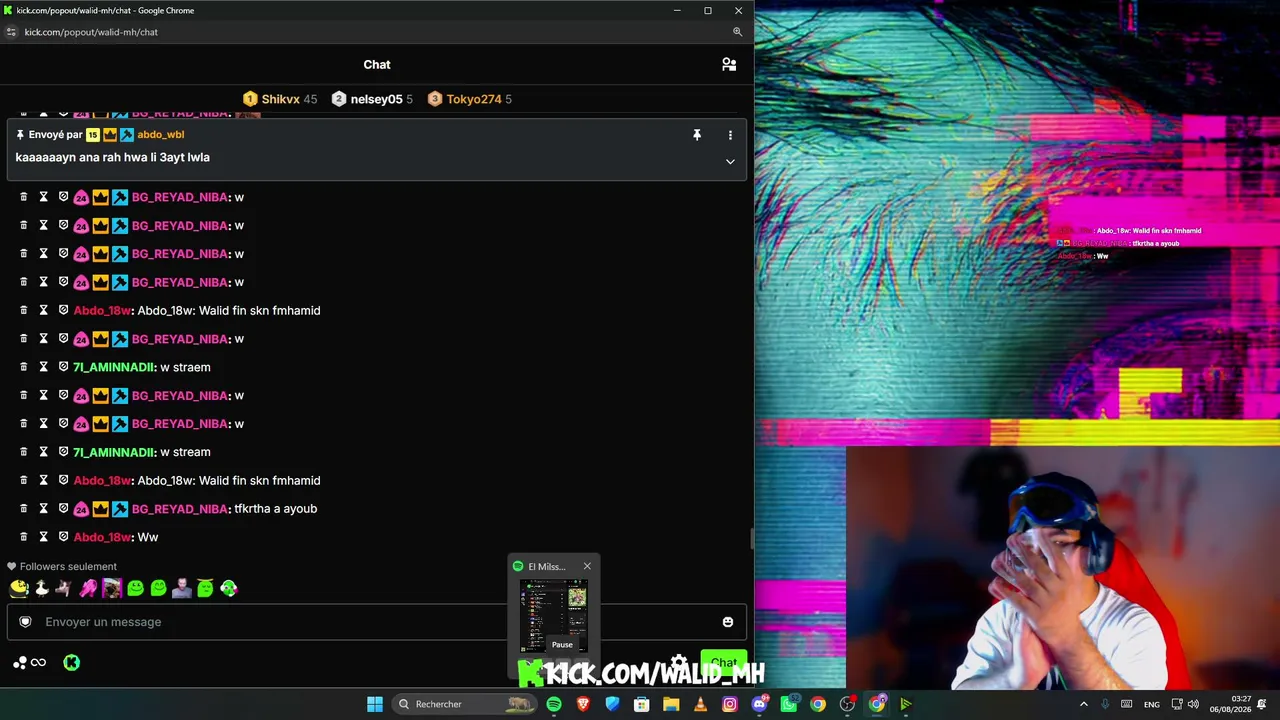
Task: Delete the "Ww" message with trash icon
Action: pos(24,537)
